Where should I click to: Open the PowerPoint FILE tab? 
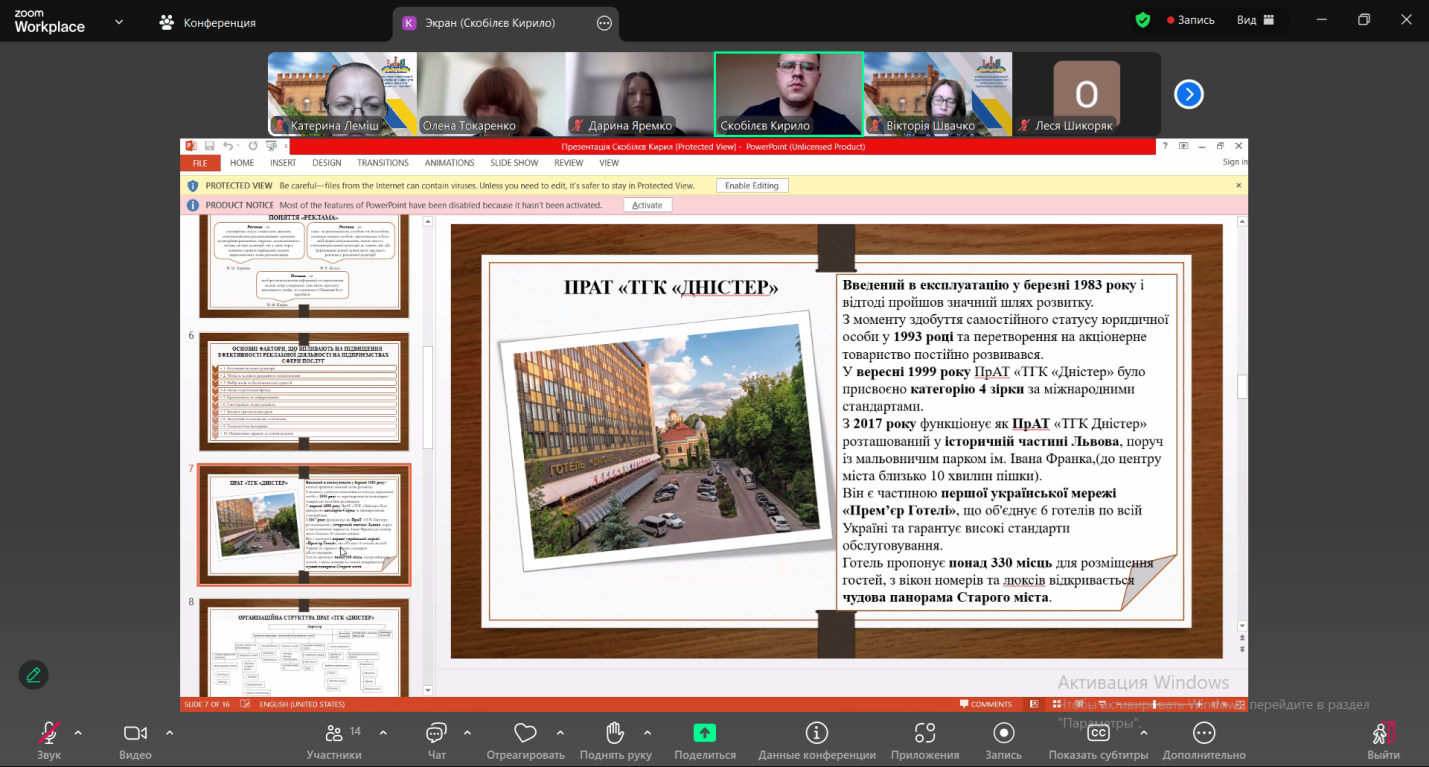200,163
